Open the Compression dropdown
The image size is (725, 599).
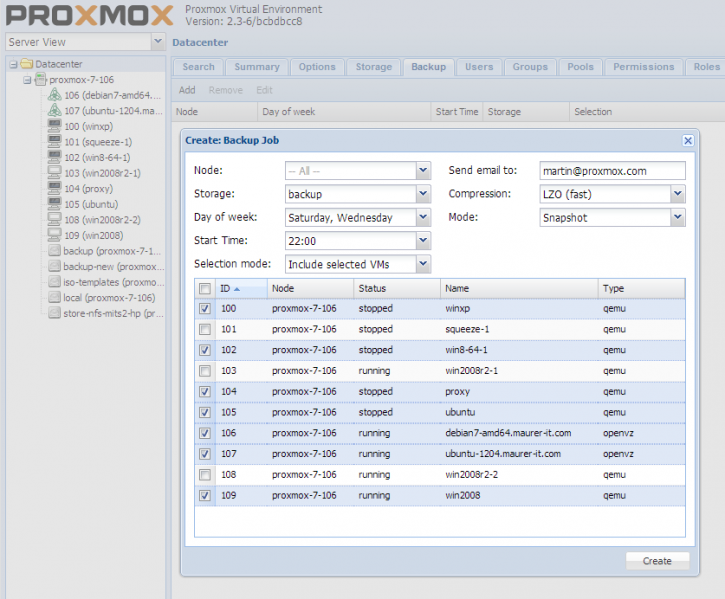[678, 194]
